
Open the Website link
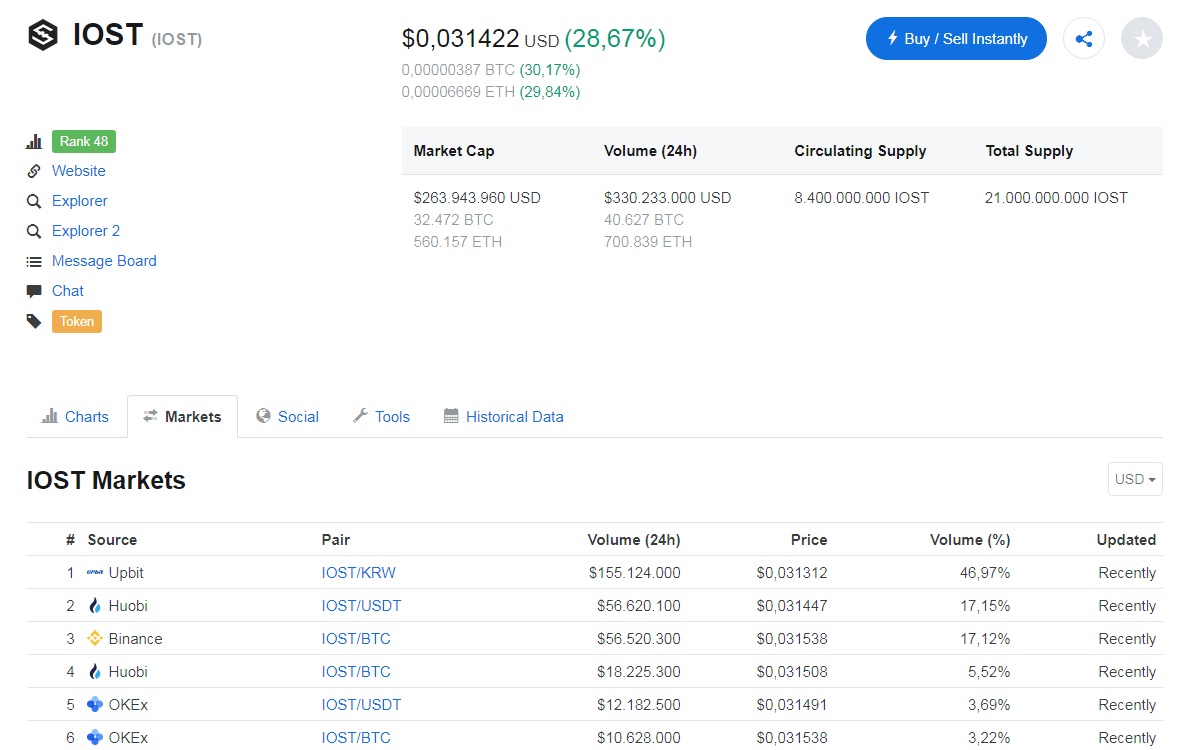(78, 171)
